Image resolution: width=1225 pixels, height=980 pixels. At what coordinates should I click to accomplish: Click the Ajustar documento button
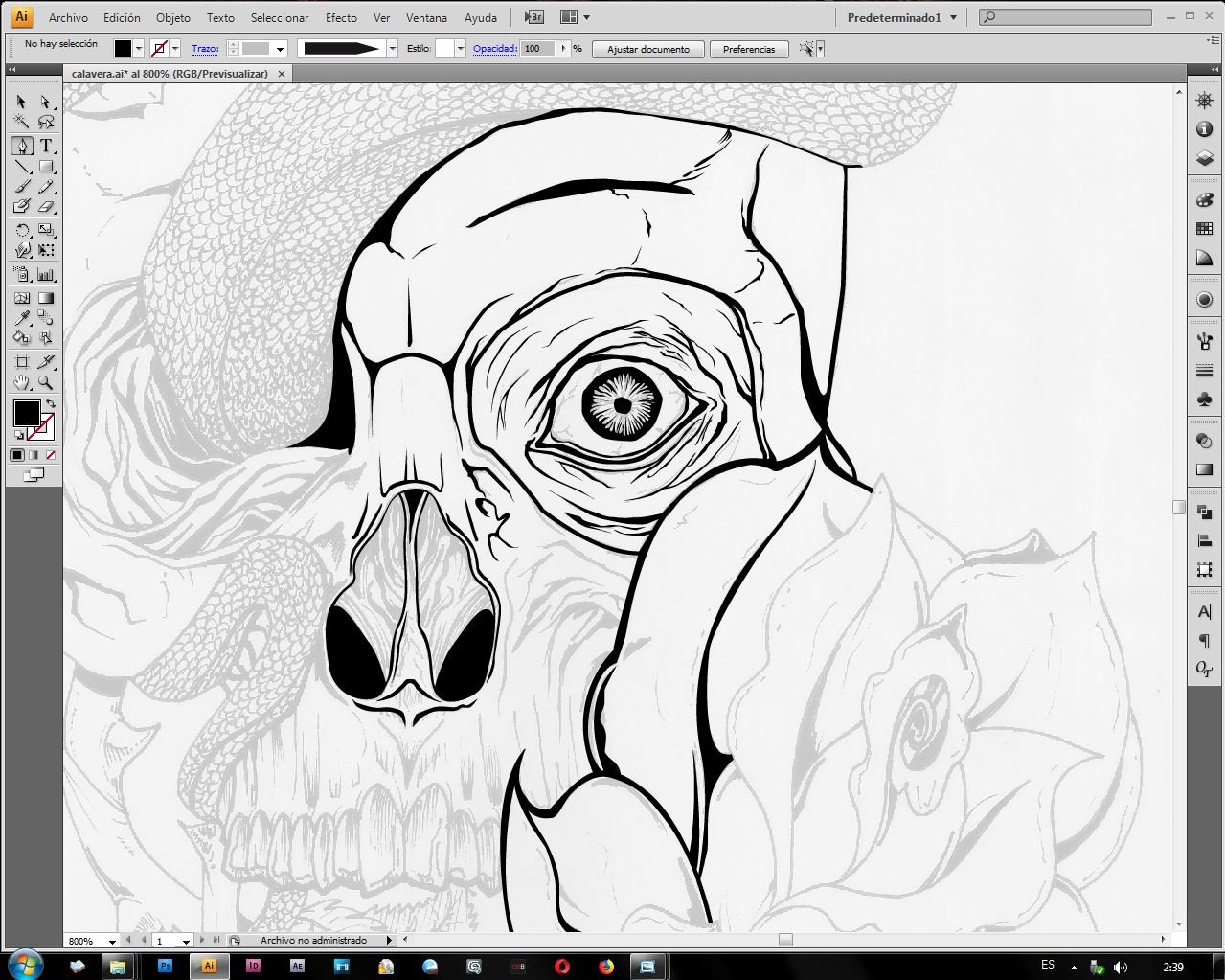point(648,49)
